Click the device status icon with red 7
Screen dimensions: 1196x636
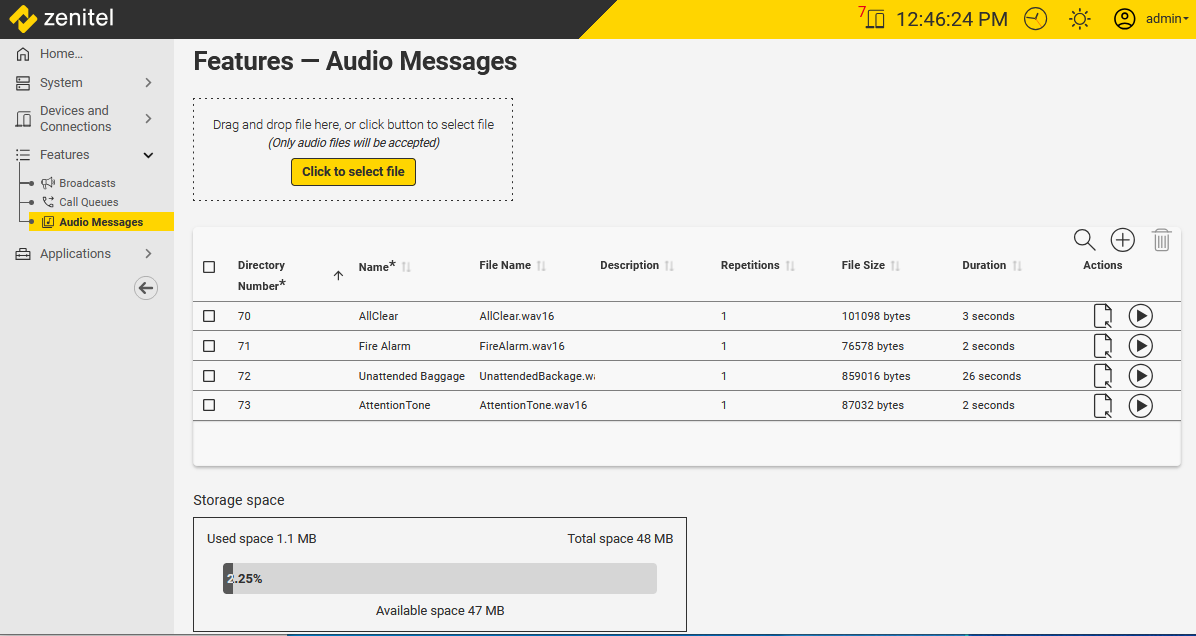coord(875,19)
